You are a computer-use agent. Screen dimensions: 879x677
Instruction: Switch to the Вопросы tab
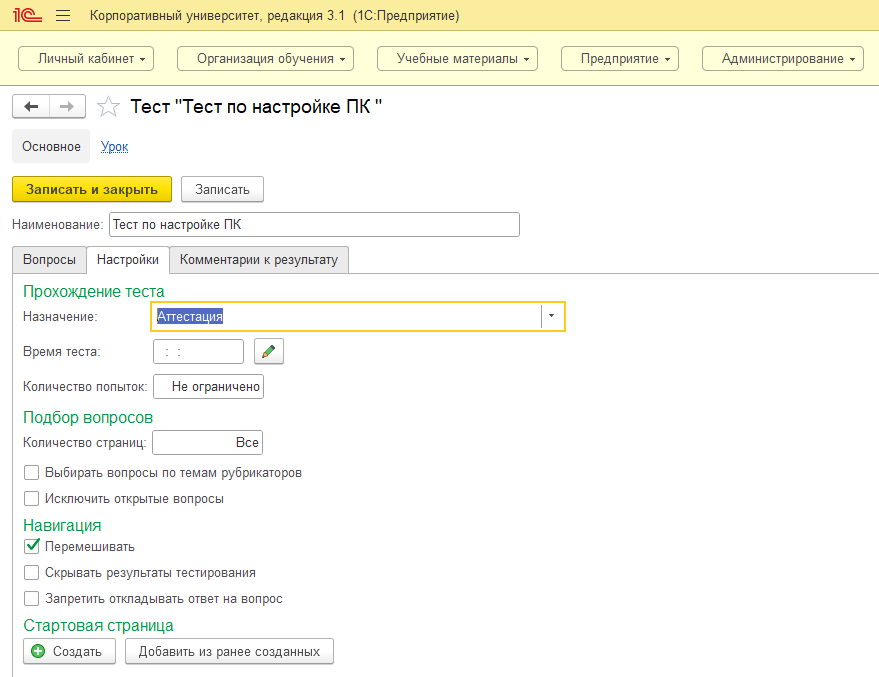(x=49, y=260)
